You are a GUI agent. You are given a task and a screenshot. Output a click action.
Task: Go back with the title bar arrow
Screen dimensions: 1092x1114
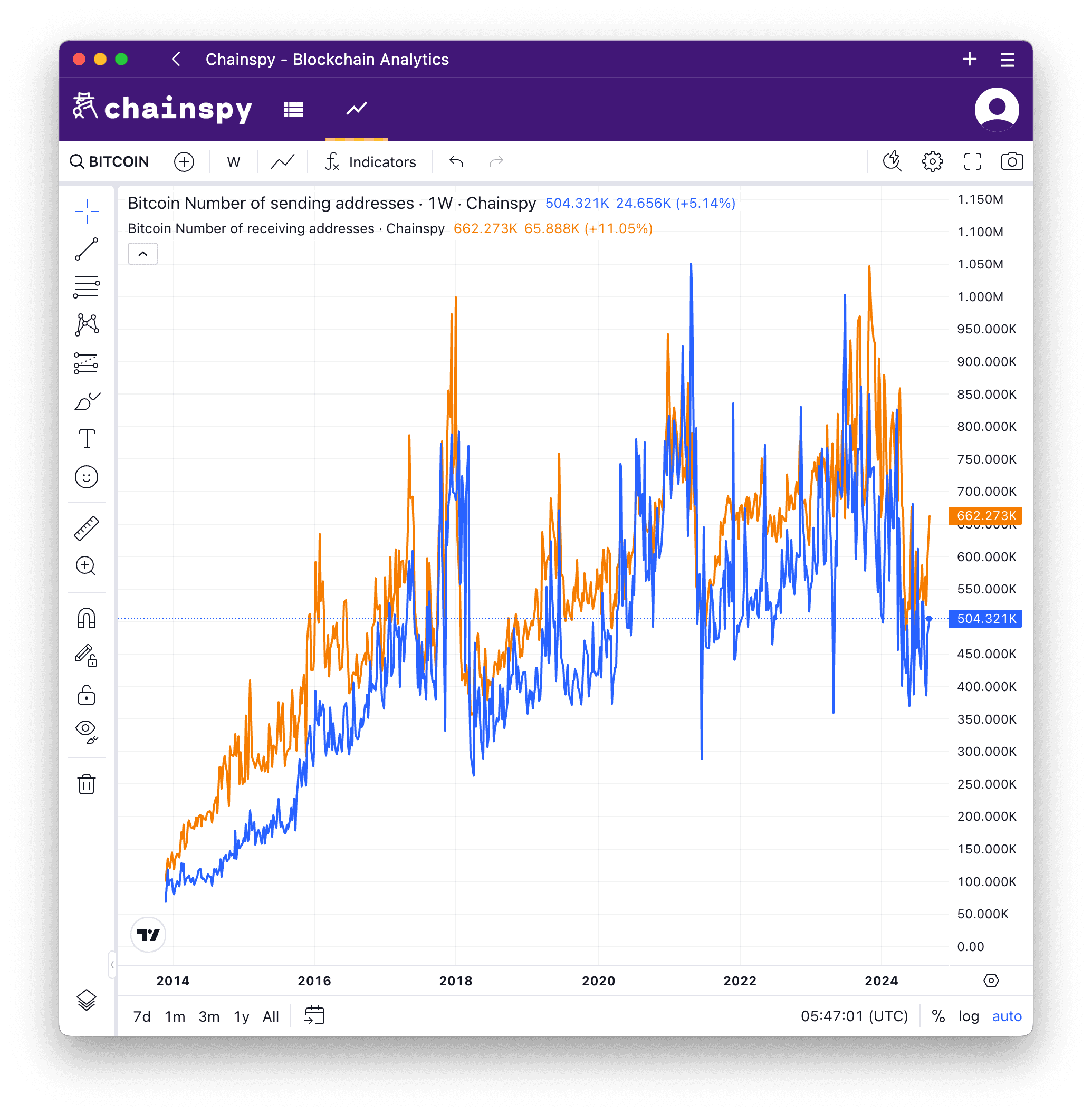176,59
